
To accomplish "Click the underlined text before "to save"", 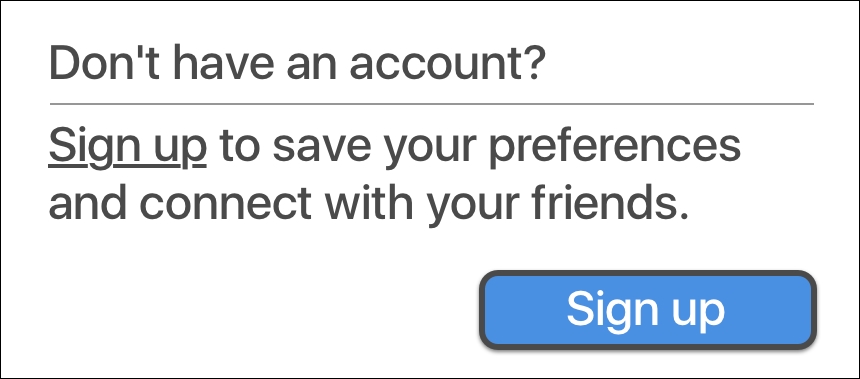I will coord(128,147).
